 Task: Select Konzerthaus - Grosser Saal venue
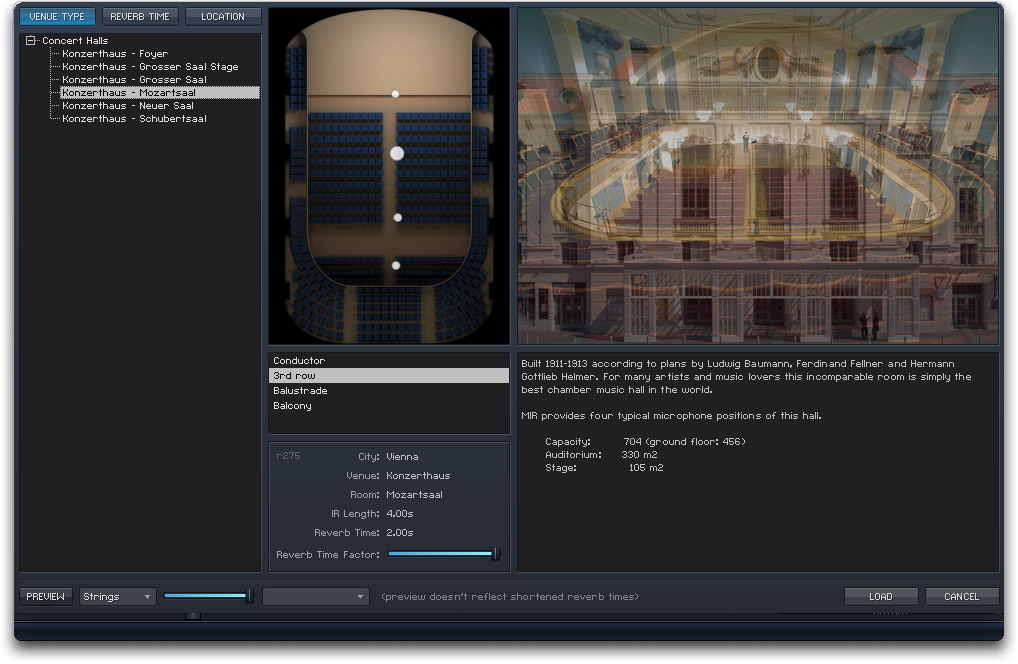[x=134, y=80]
